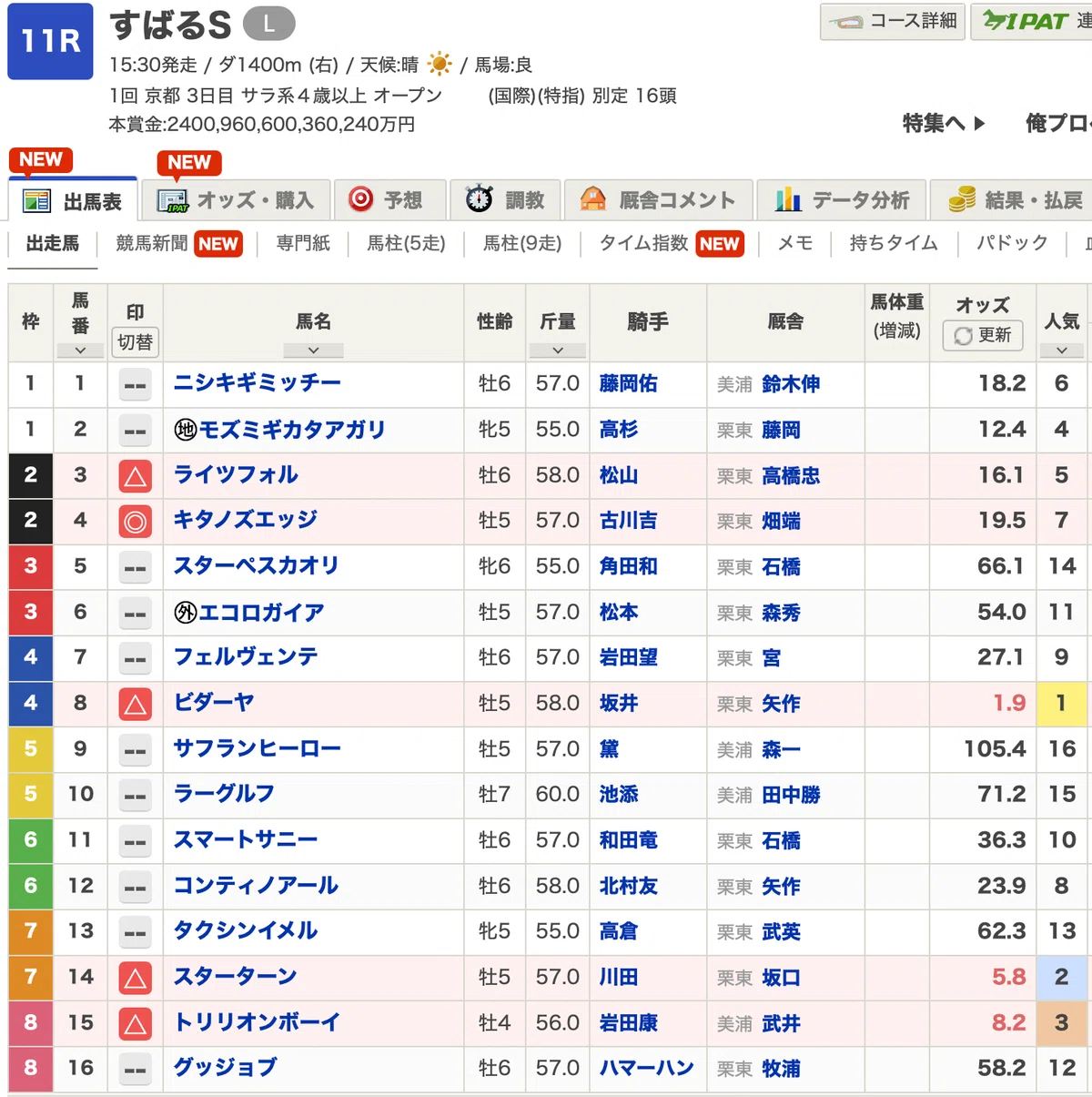Open horse page for スターターン
This screenshot has width=1092, height=1097.
coord(236,977)
